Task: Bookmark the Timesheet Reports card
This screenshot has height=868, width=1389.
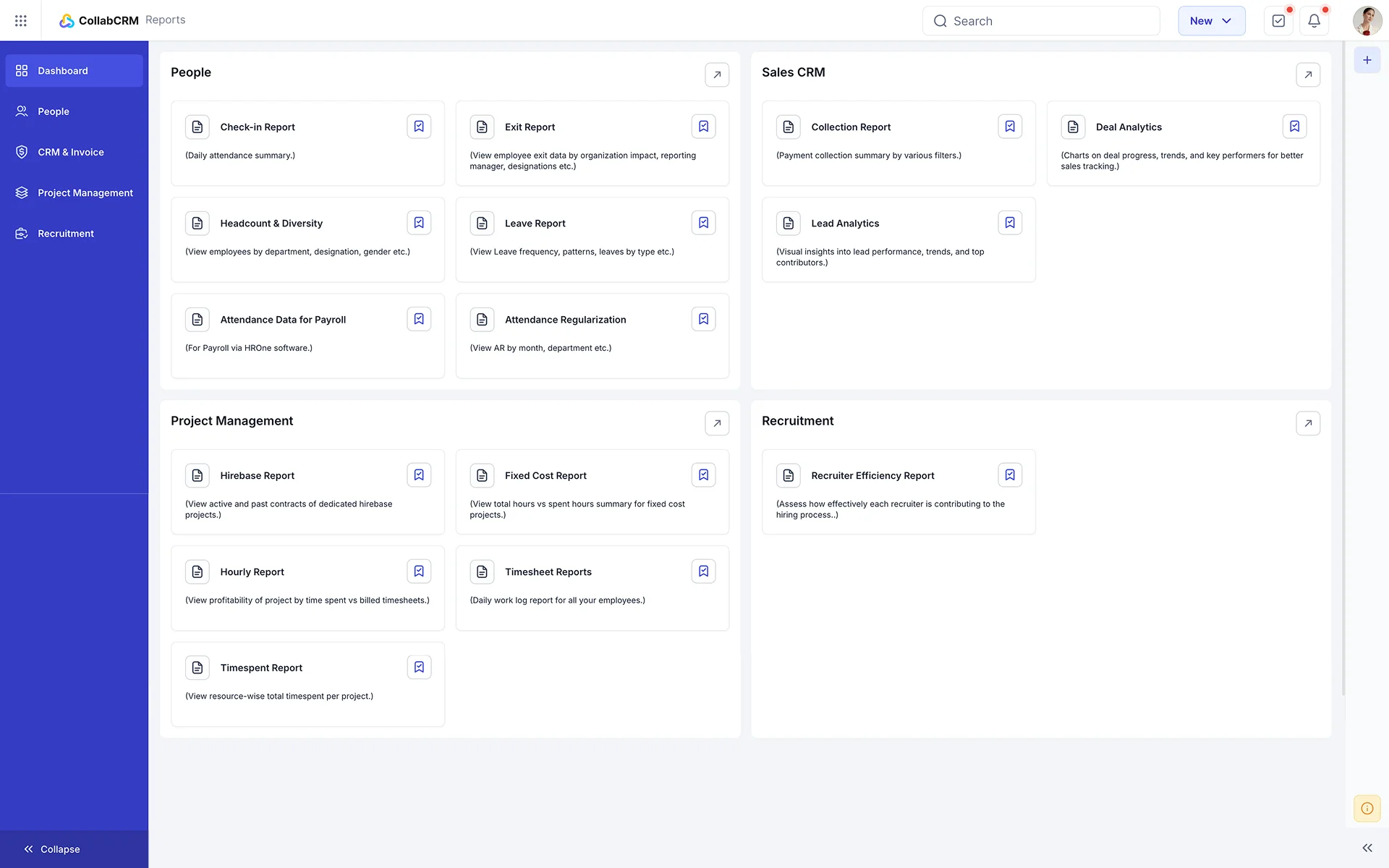Action: click(703, 571)
